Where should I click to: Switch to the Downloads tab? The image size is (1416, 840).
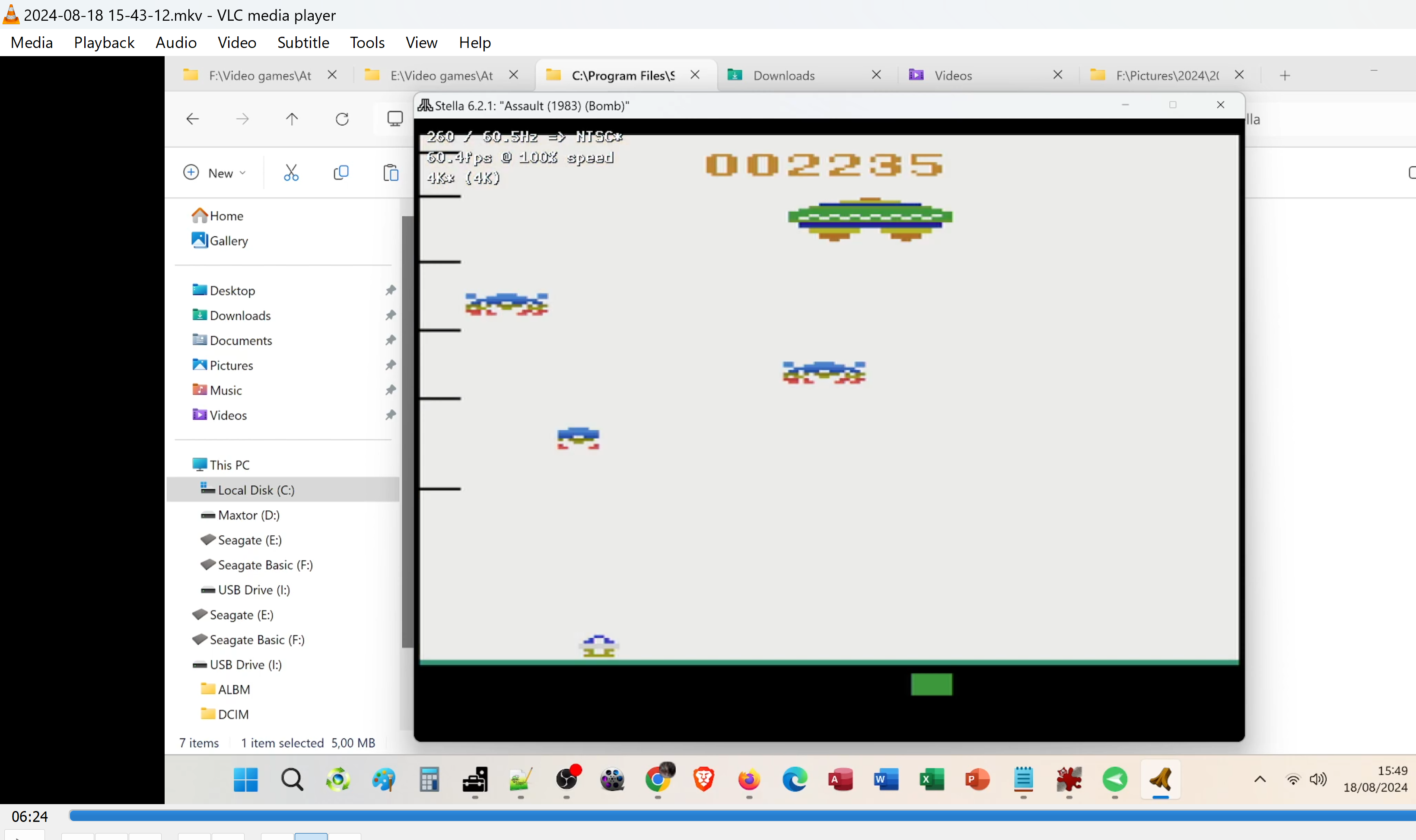(784, 75)
